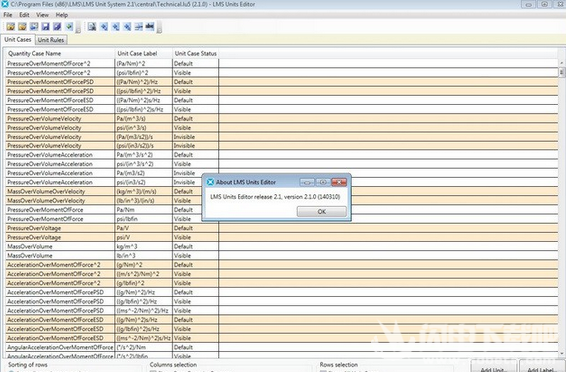Select the 'lb/in^3' label cell
This screenshot has height=372, width=566.
[x=144, y=255]
